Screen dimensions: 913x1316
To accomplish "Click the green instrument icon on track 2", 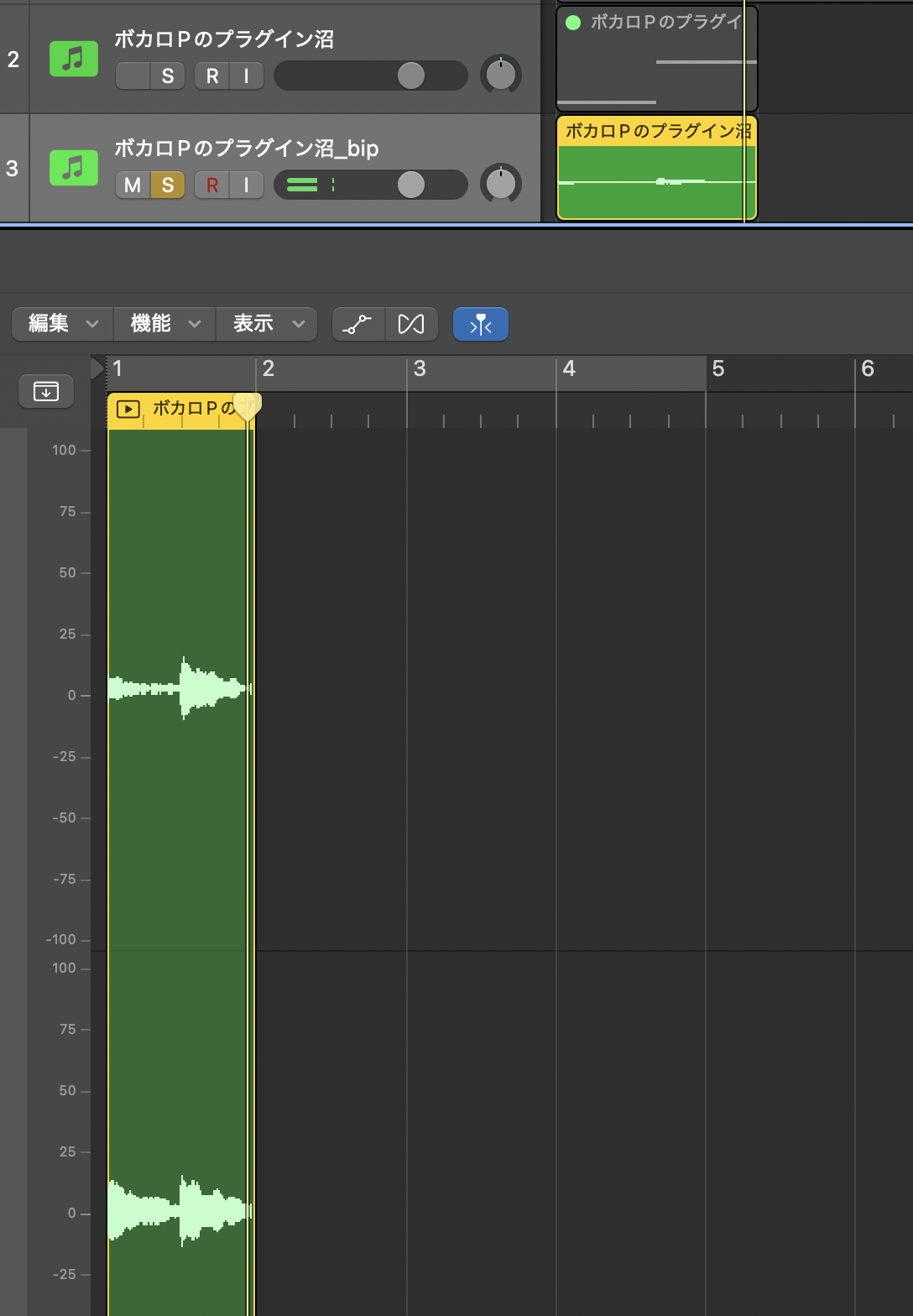I will tap(74, 59).
